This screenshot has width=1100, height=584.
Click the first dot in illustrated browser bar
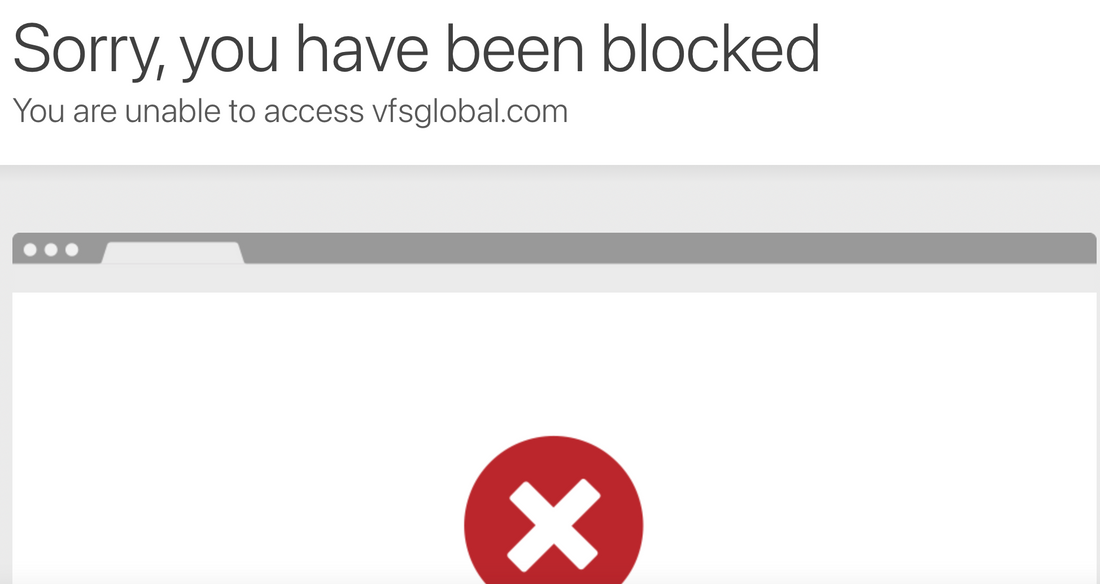coord(30,250)
